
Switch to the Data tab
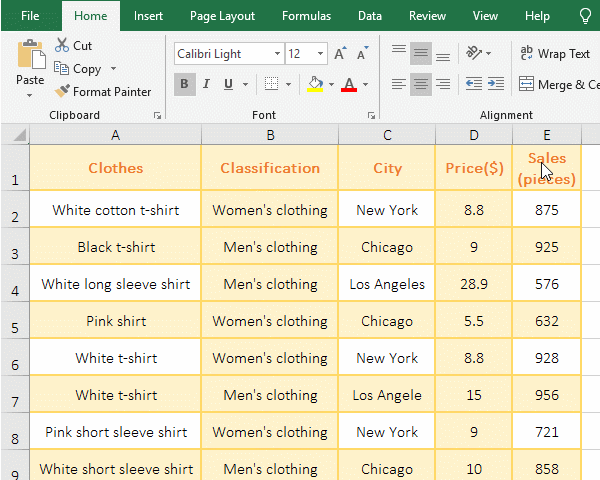pos(370,16)
